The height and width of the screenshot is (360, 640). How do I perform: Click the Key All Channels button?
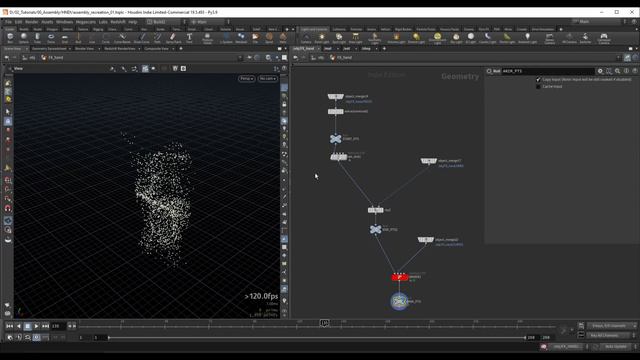(608, 336)
